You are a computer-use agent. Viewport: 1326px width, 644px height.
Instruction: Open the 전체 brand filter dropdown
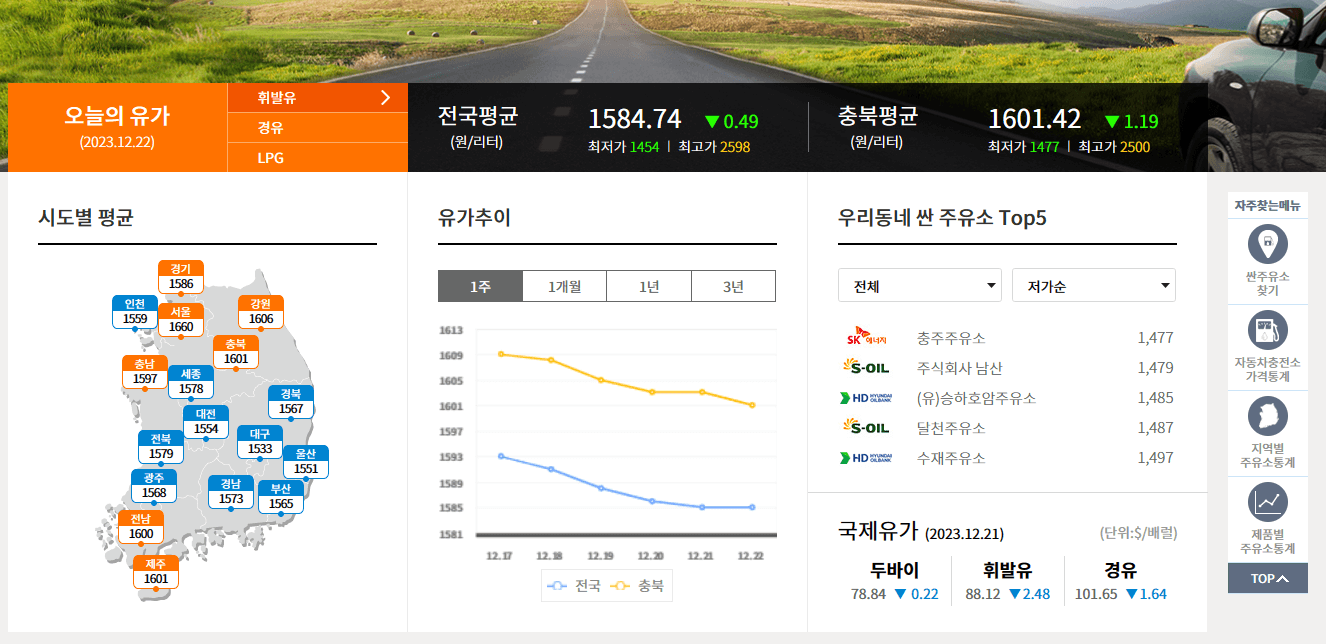pyautogui.click(x=919, y=285)
